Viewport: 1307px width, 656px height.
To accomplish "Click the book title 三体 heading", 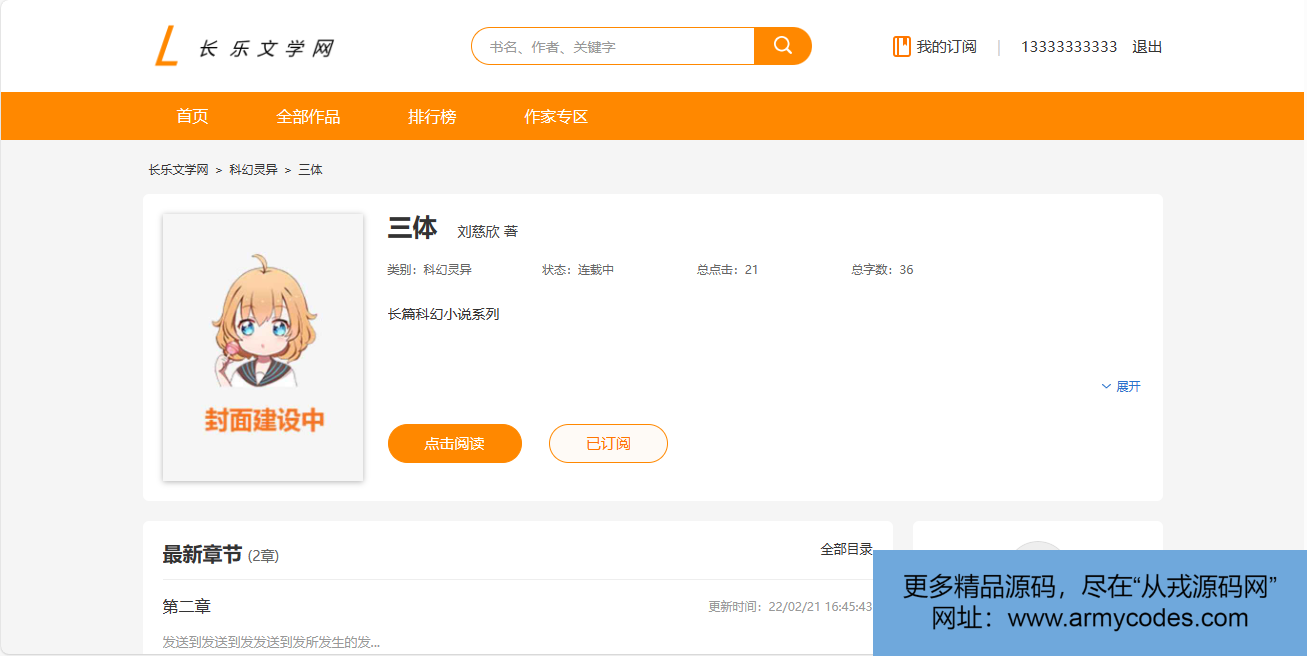I will 412,228.
